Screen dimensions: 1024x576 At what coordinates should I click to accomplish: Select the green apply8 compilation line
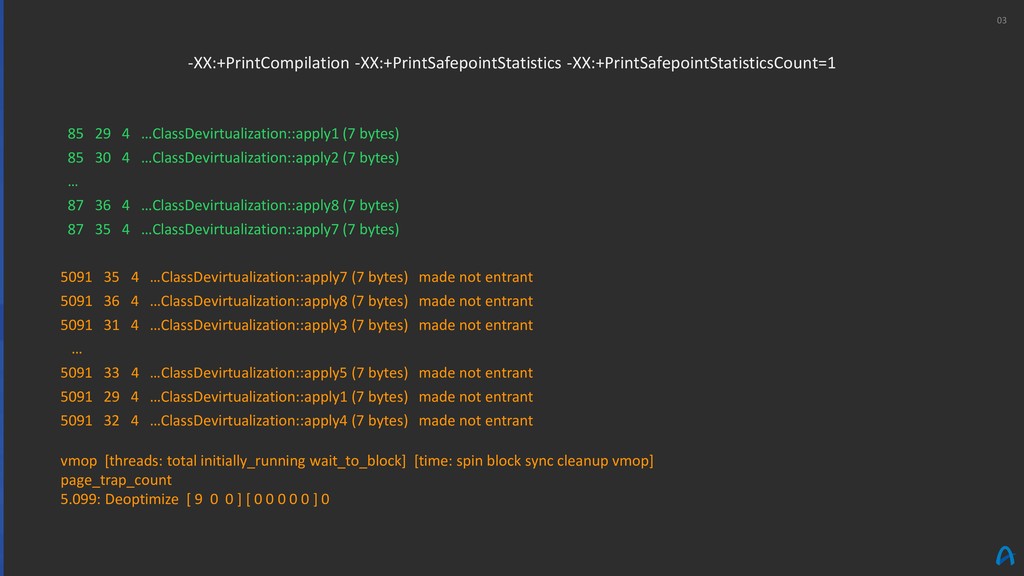pos(233,206)
